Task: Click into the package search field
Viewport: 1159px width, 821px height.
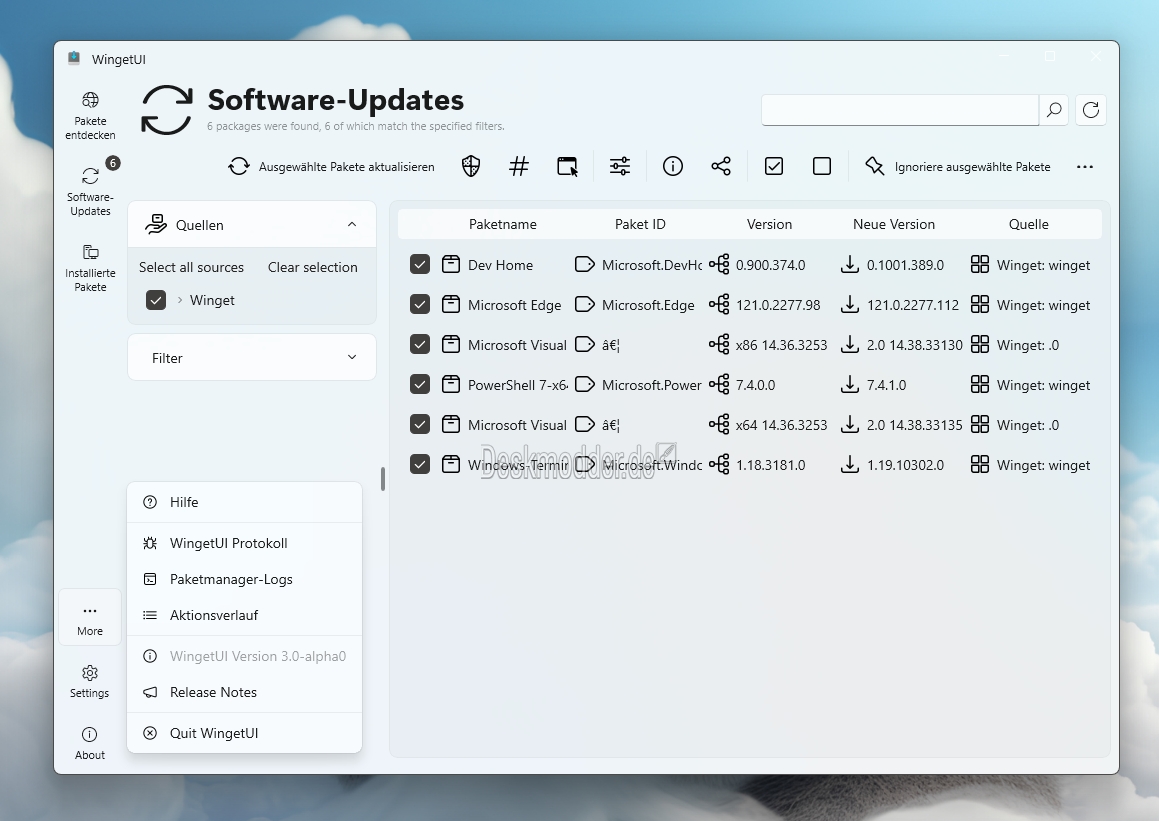Action: [900, 110]
